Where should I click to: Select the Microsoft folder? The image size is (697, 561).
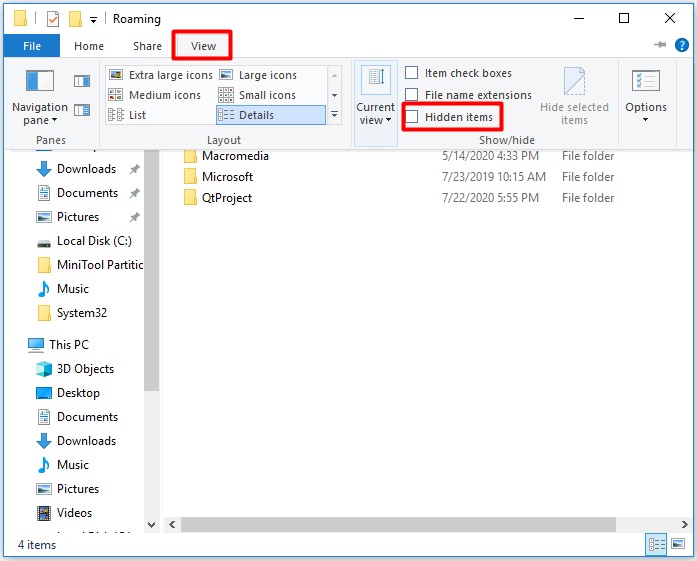tap(227, 177)
